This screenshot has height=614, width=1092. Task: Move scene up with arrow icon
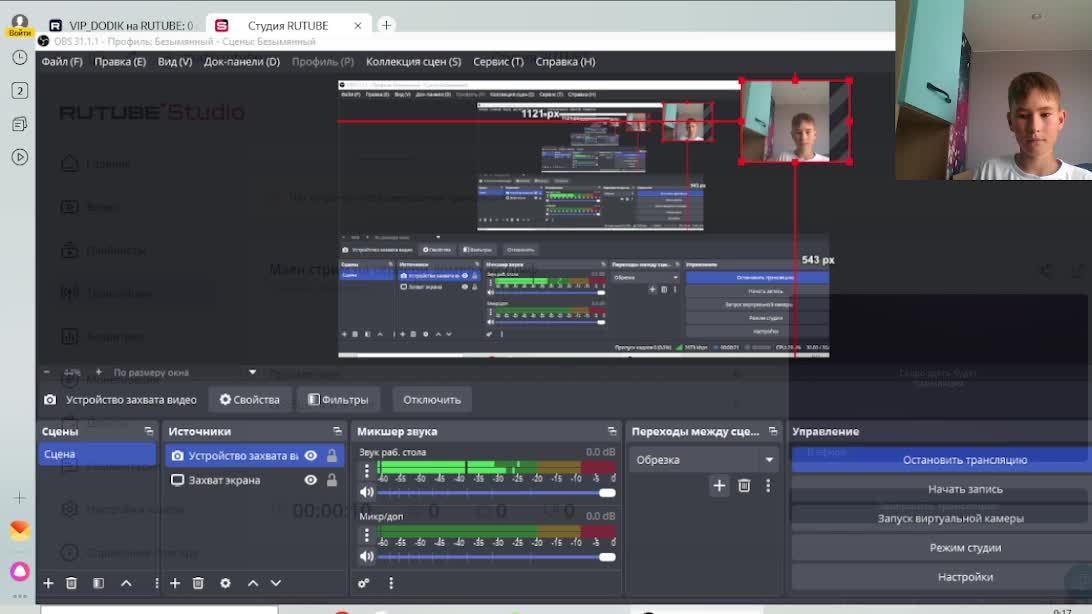coord(126,583)
